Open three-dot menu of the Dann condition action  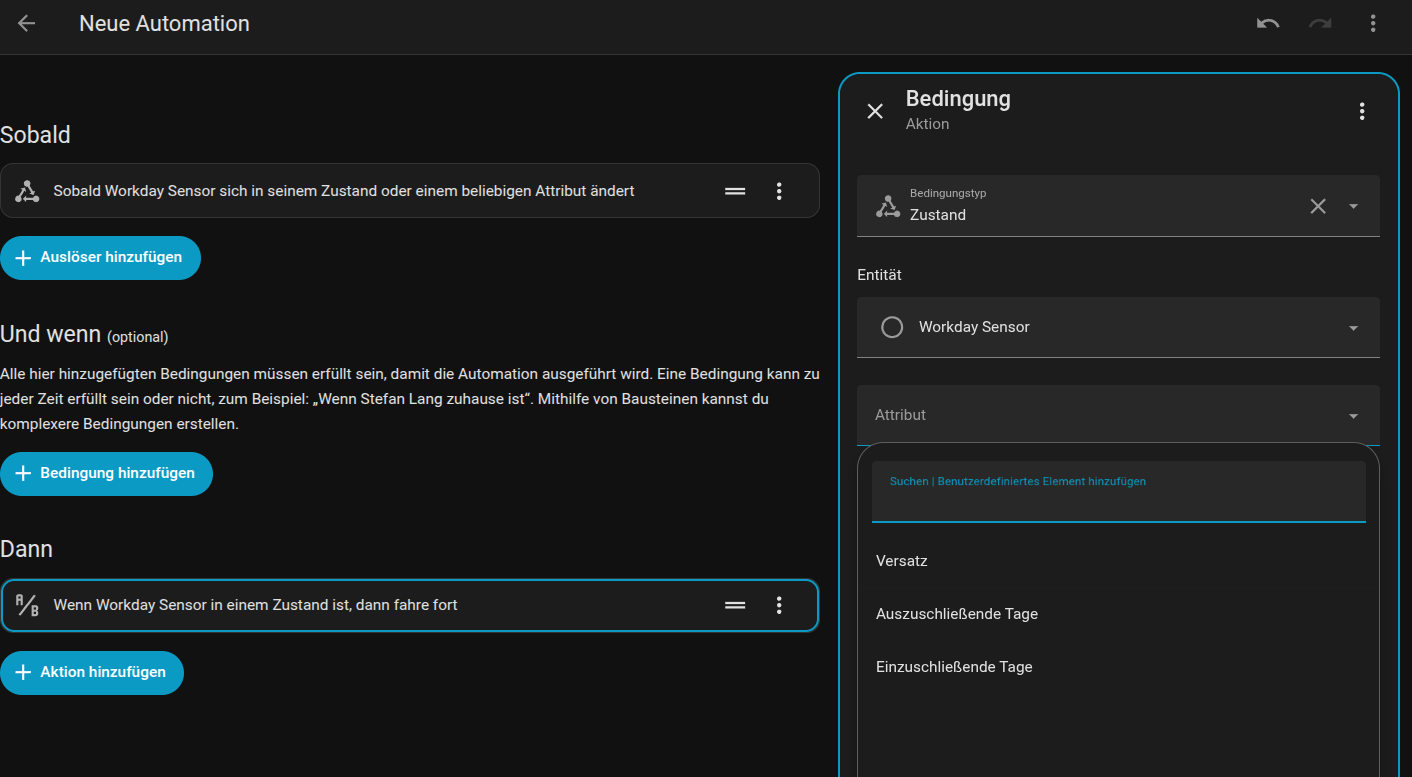point(779,605)
